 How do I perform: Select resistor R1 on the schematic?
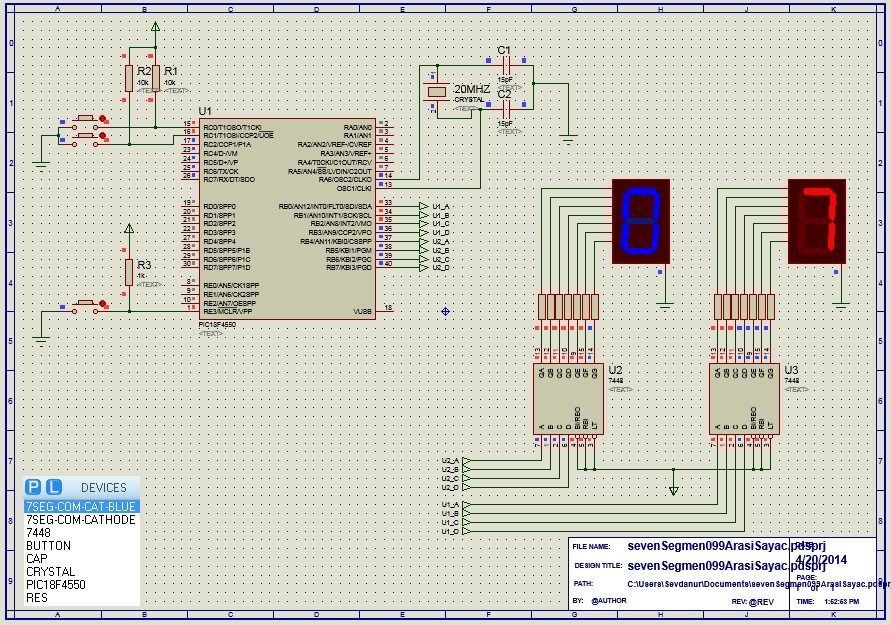point(156,78)
